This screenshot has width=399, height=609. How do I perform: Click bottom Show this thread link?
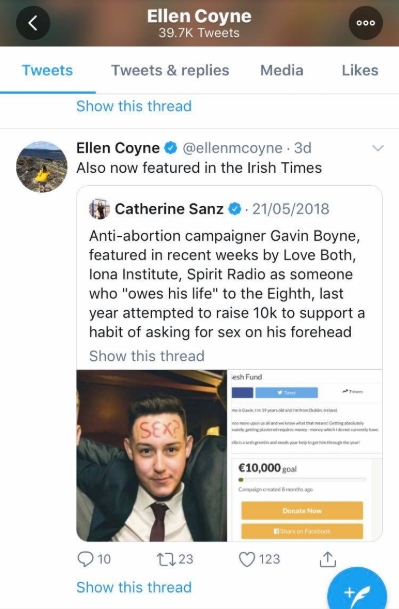click(134, 587)
